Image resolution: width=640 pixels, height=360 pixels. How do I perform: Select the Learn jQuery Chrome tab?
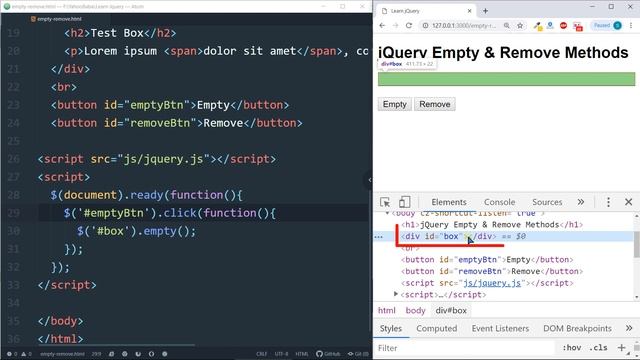point(424,11)
